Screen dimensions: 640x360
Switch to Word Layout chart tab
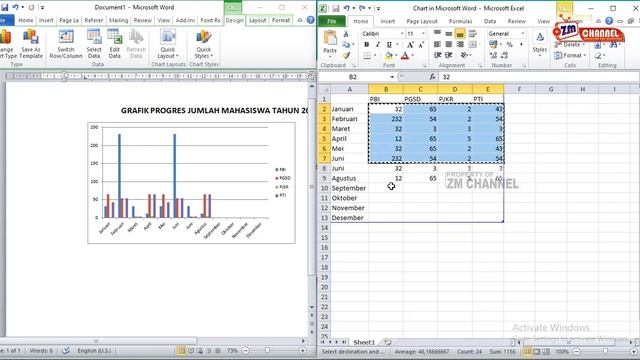(x=258, y=20)
